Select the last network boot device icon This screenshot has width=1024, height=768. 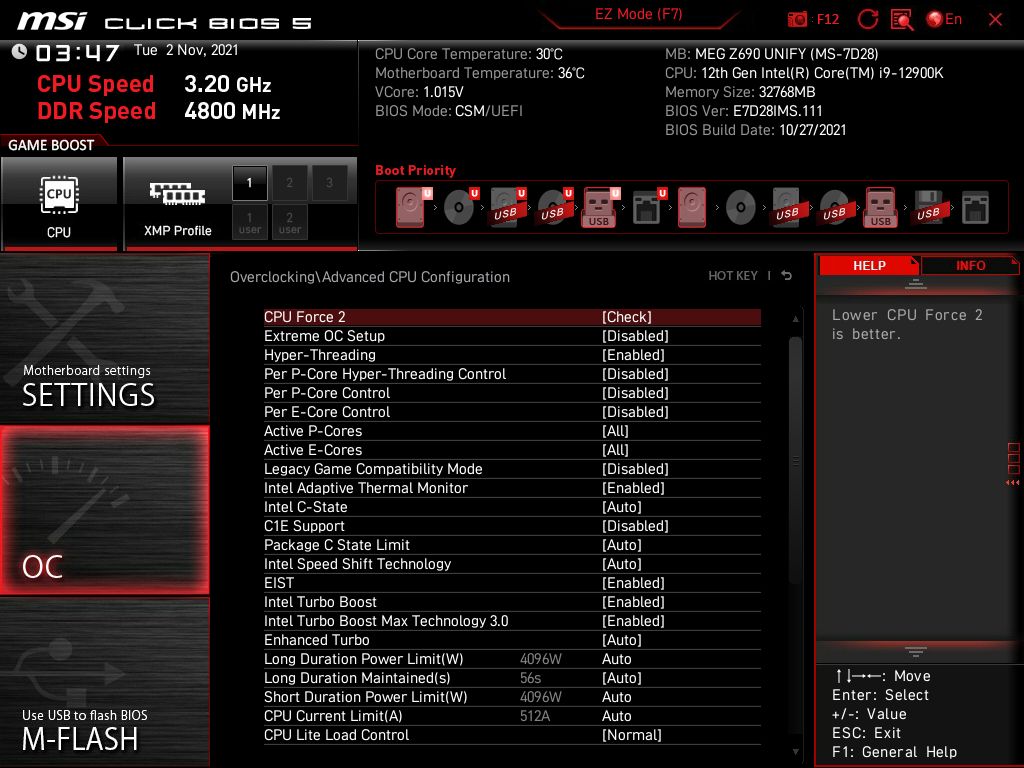975,208
